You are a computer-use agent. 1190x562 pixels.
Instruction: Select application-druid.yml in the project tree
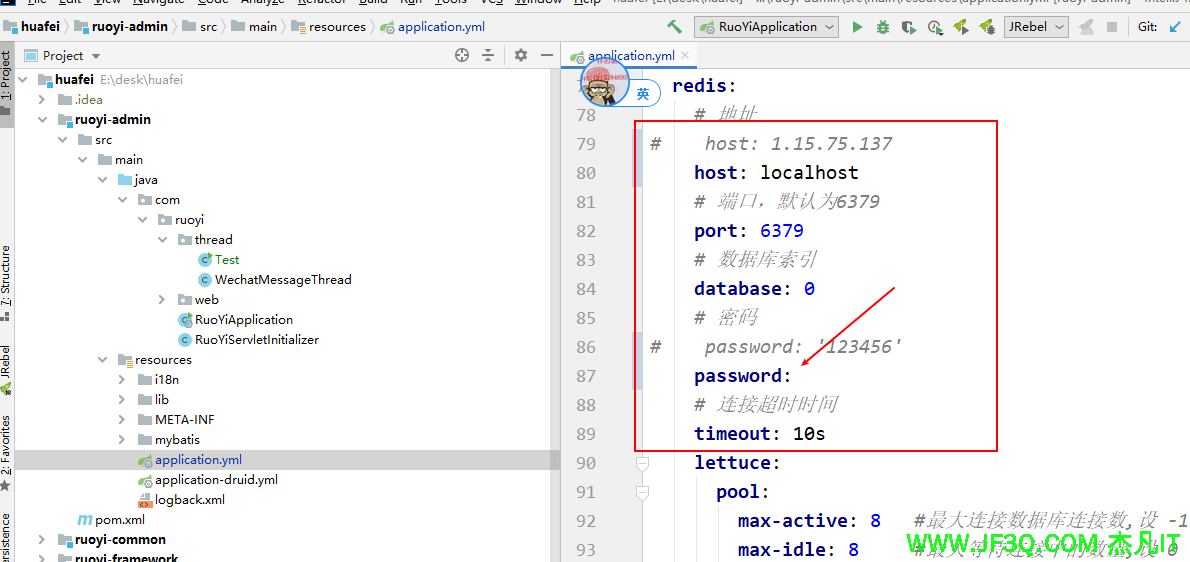[x=216, y=480]
